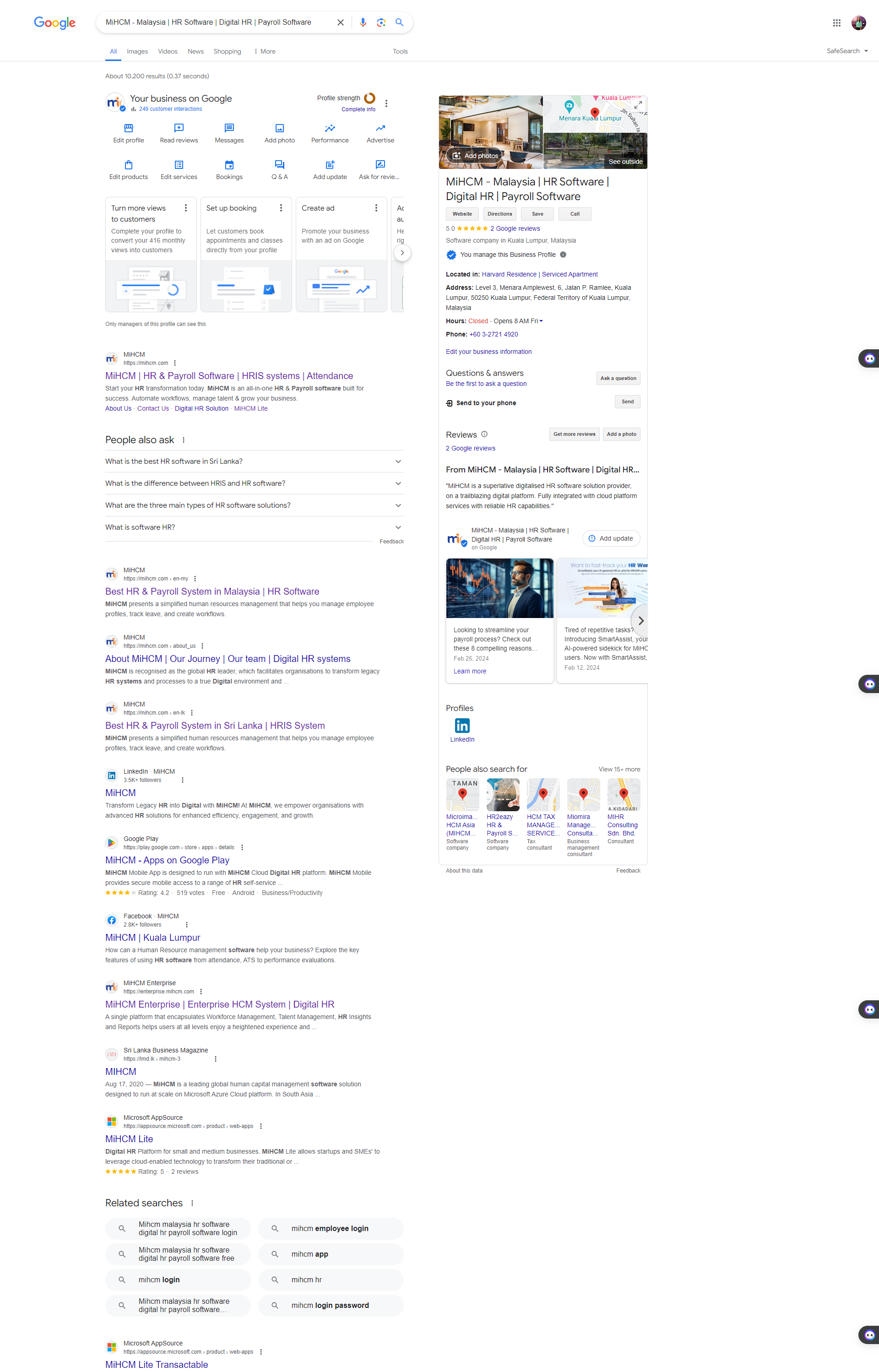The width and height of the screenshot is (879, 1372).
Task: Click Complete info link
Action: (358, 109)
